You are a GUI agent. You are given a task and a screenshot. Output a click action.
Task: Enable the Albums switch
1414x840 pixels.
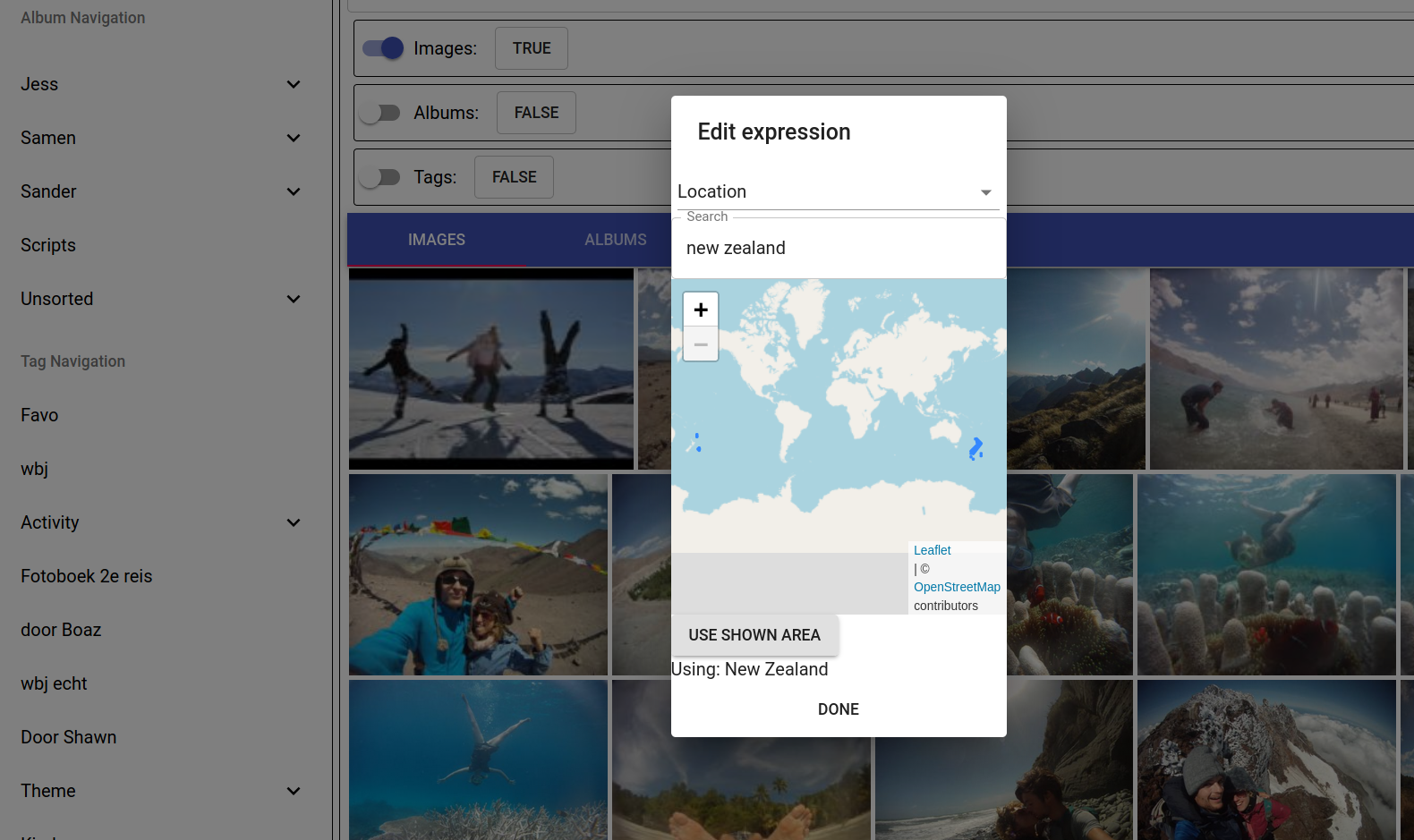coord(379,113)
